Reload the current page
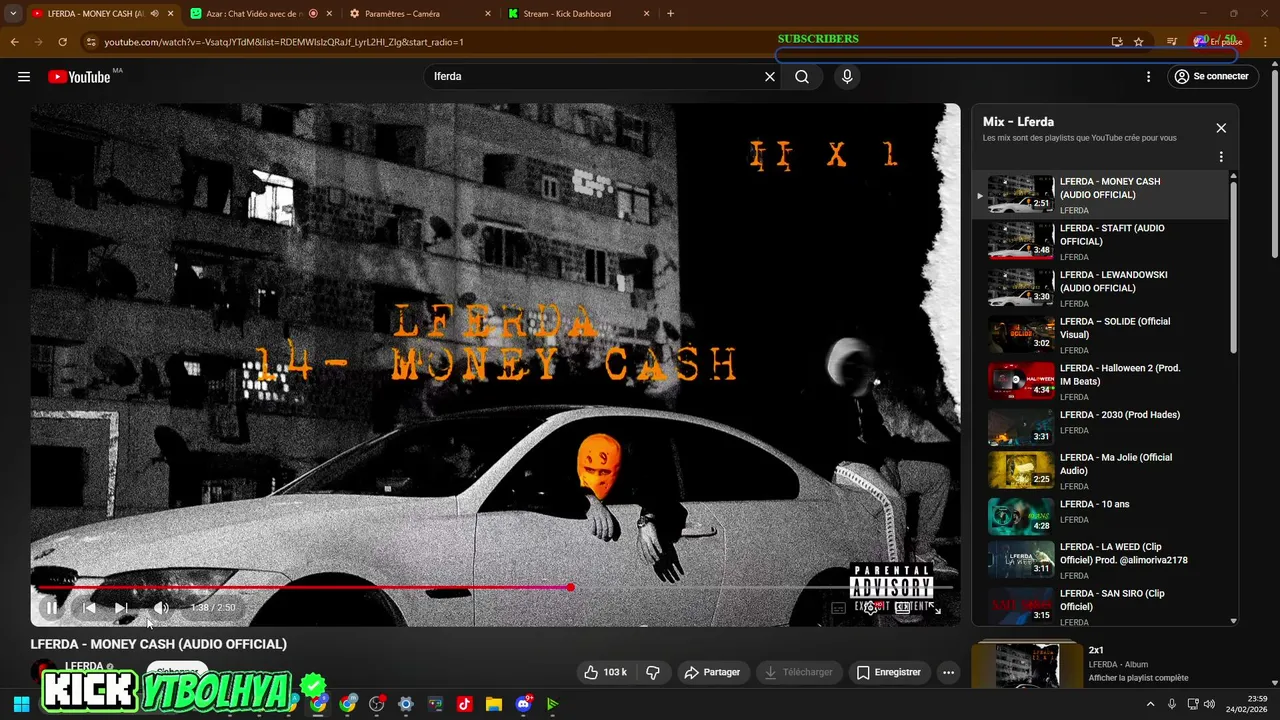The width and height of the screenshot is (1280, 720). 62,42
